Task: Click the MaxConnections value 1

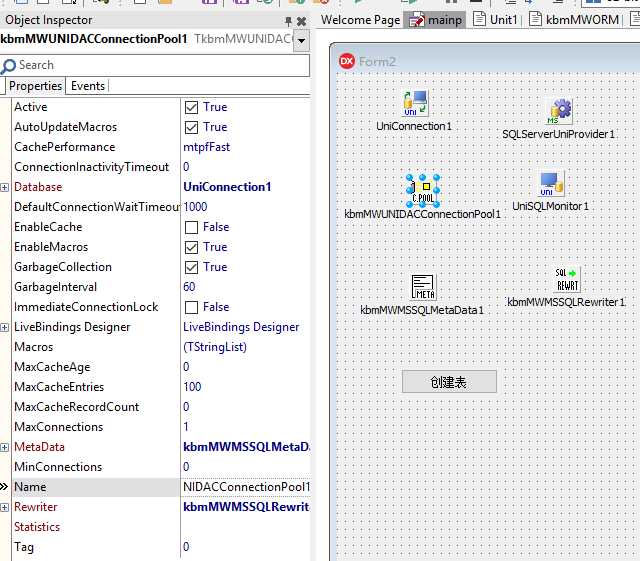Action: click(186, 427)
